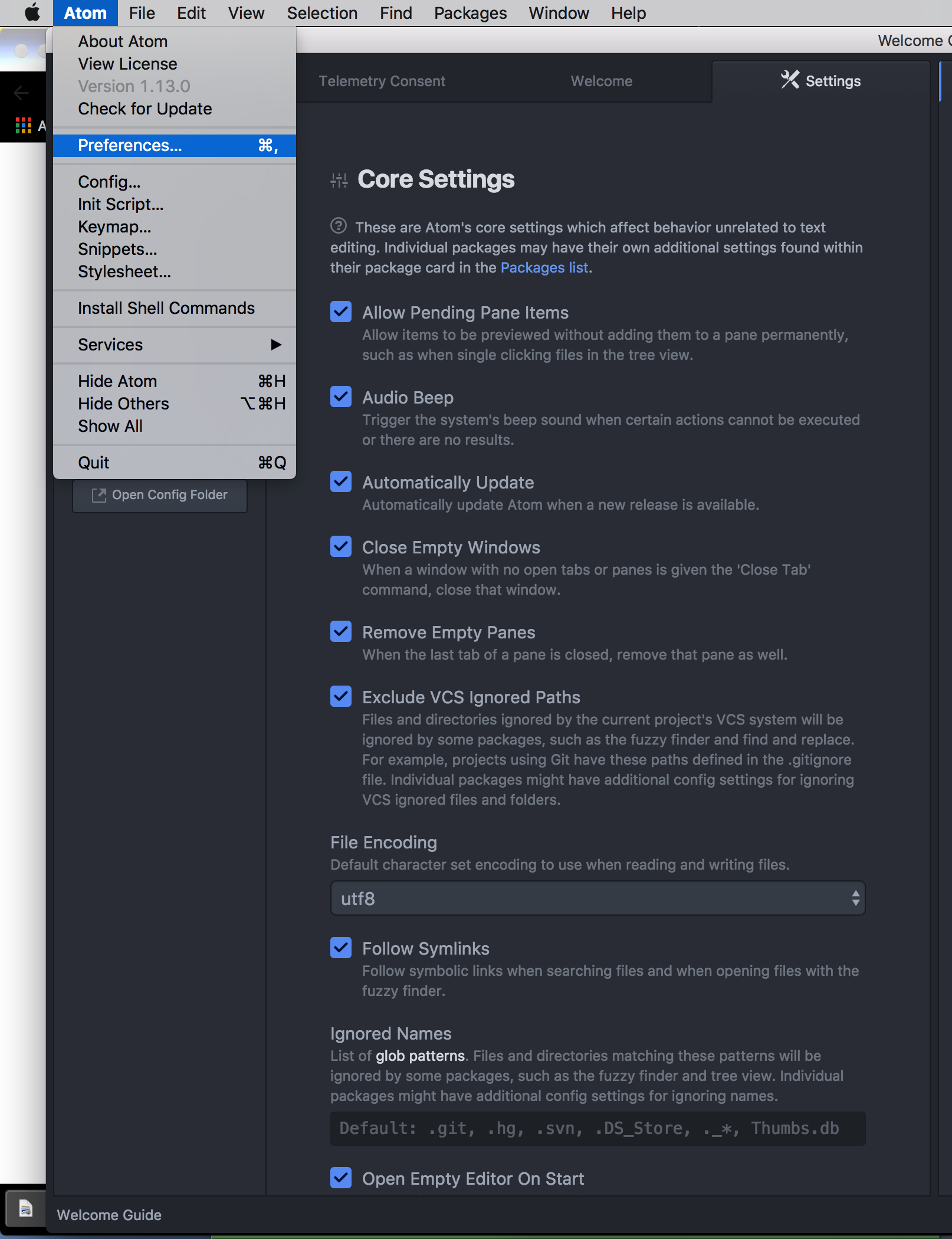Viewport: 952px width, 1239px height.
Task: Uncheck Automatically Update
Action: click(341, 481)
